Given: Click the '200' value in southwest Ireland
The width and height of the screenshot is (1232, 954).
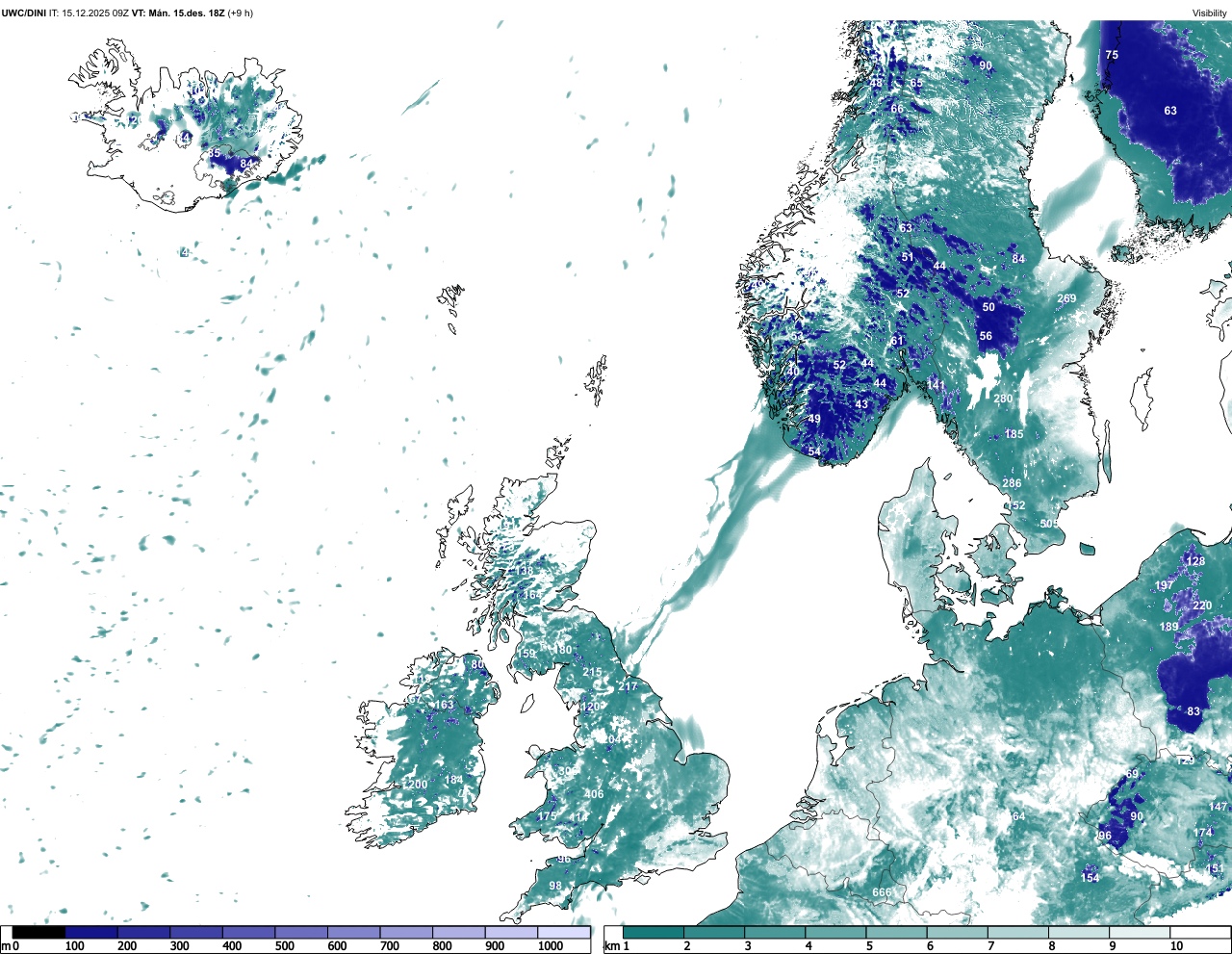Looking at the screenshot, I should point(418,785).
